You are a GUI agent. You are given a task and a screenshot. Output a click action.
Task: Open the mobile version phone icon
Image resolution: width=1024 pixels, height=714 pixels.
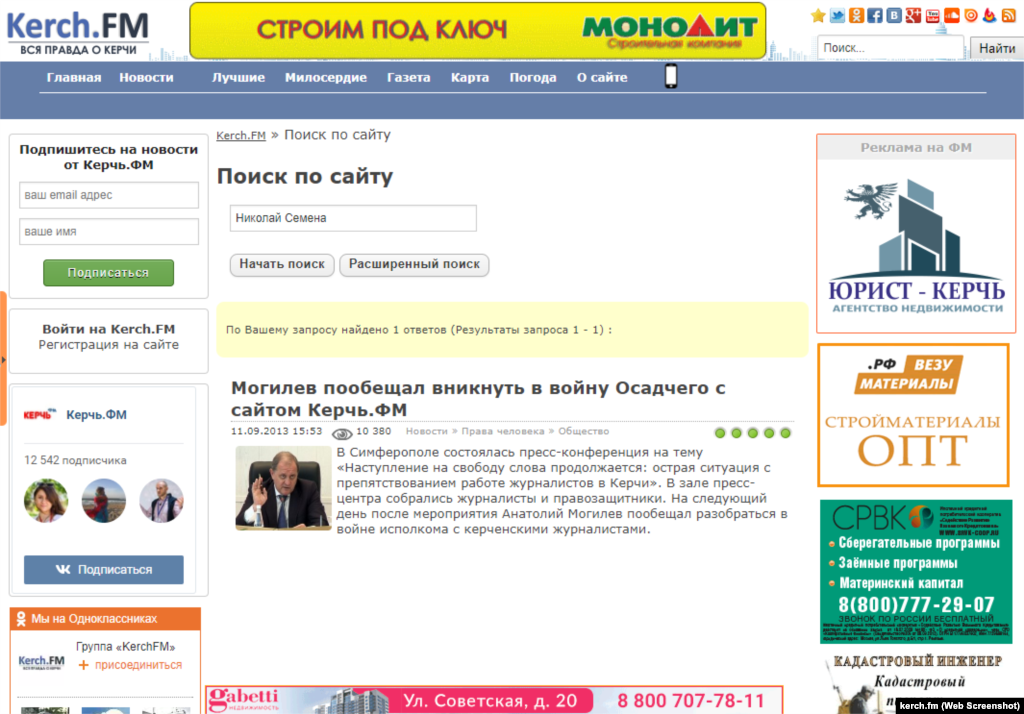pos(670,77)
